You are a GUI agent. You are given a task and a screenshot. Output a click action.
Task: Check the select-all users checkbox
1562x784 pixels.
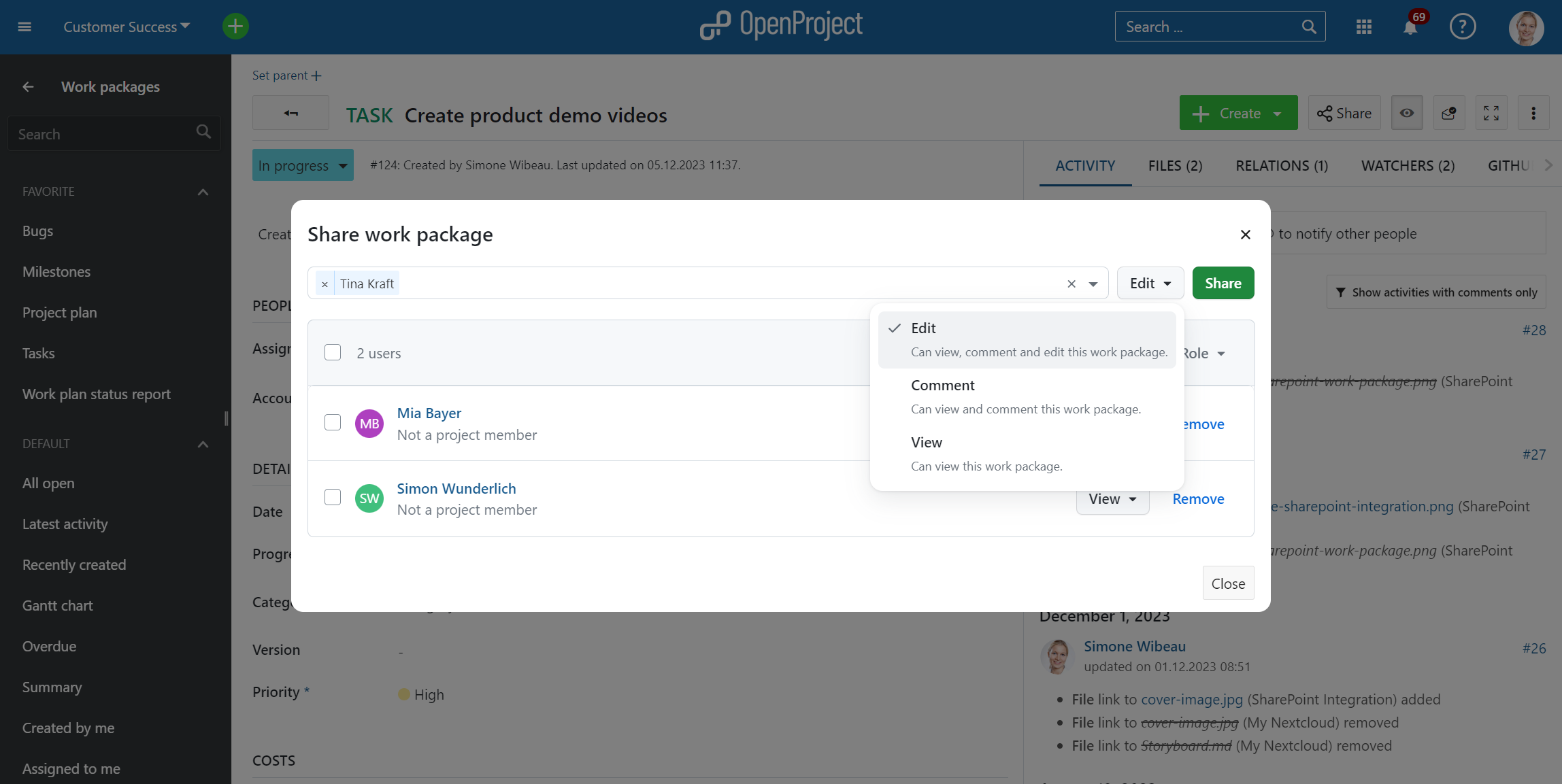333,352
